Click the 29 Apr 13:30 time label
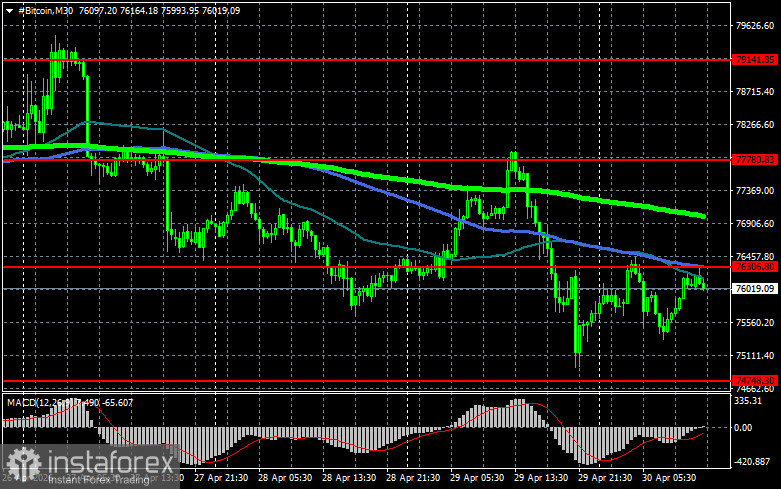The image size is (781, 489). click(541, 478)
